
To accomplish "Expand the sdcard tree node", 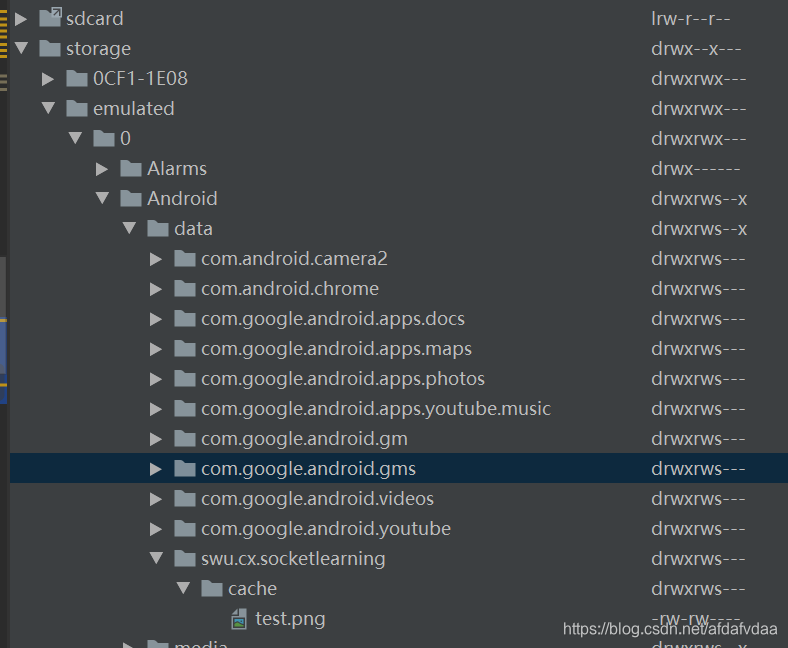I will point(21,19).
